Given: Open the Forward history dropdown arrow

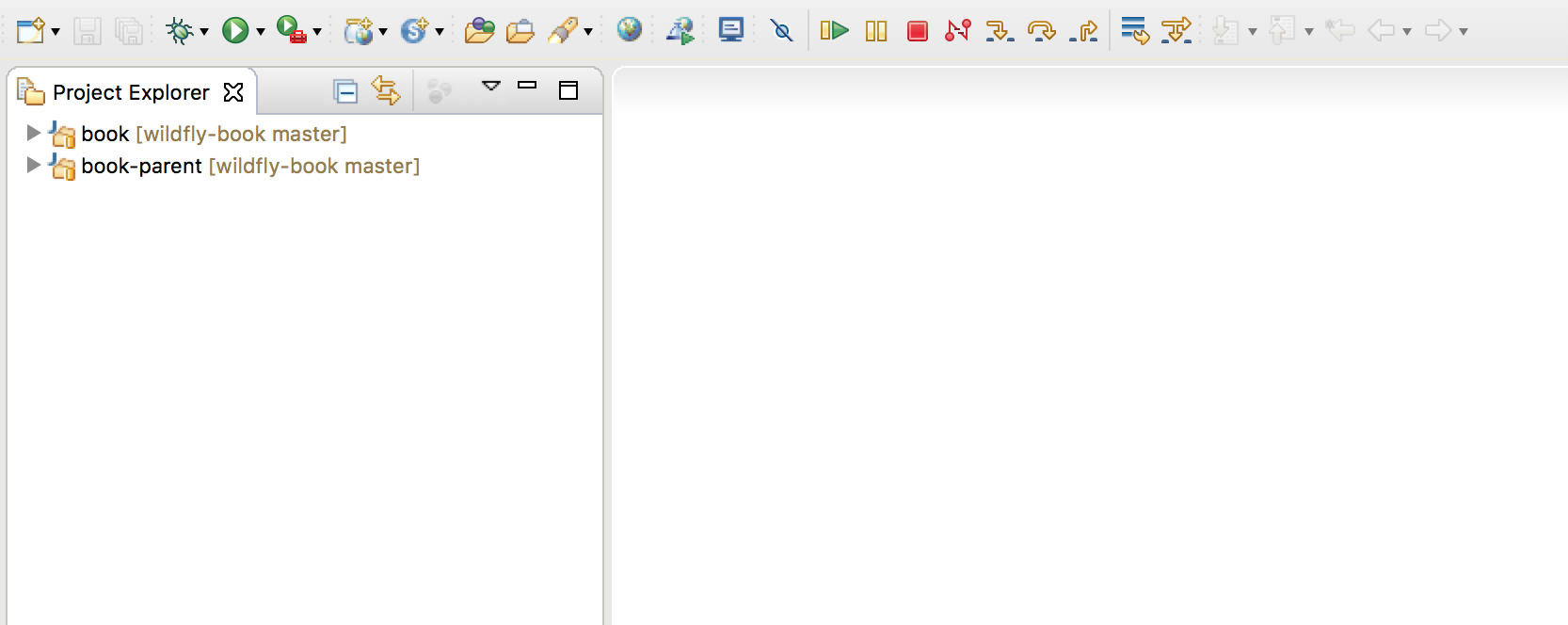Looking at the screenshot, I should coord(1463,32).
